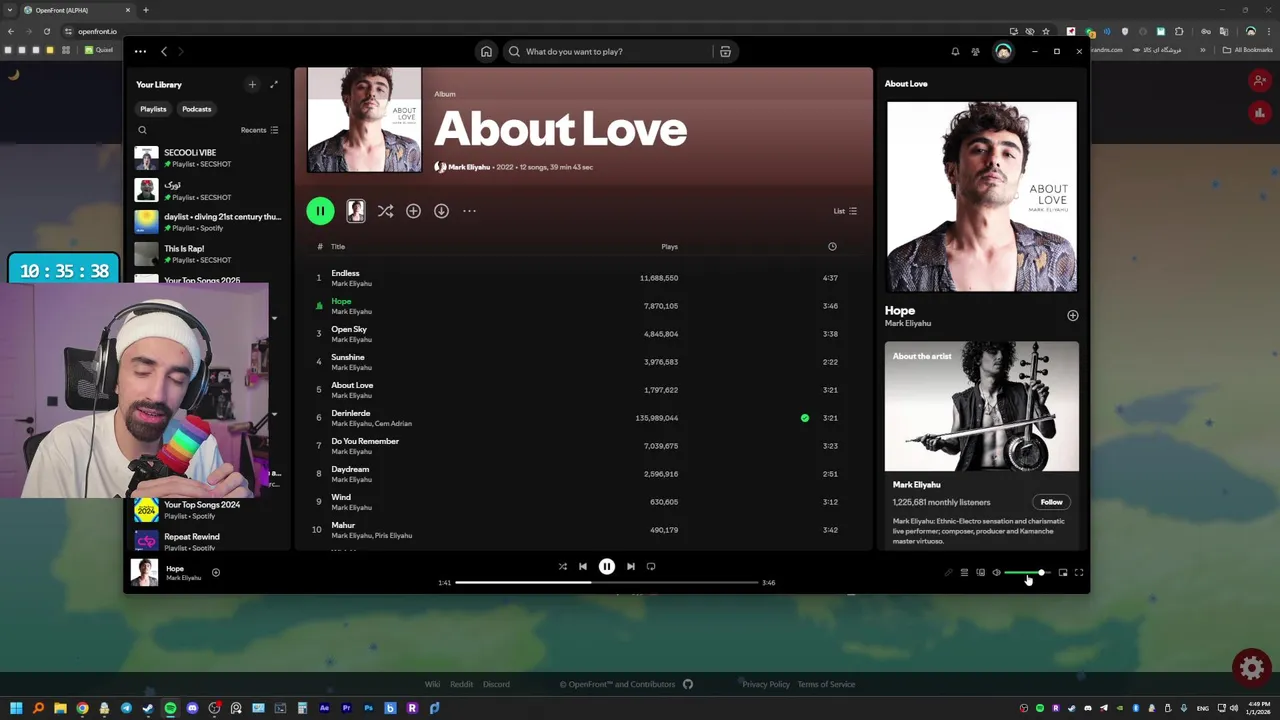Open SECOOLi VIBE playlist
Screen dimensions: 1280x720
tap(208, 158)
